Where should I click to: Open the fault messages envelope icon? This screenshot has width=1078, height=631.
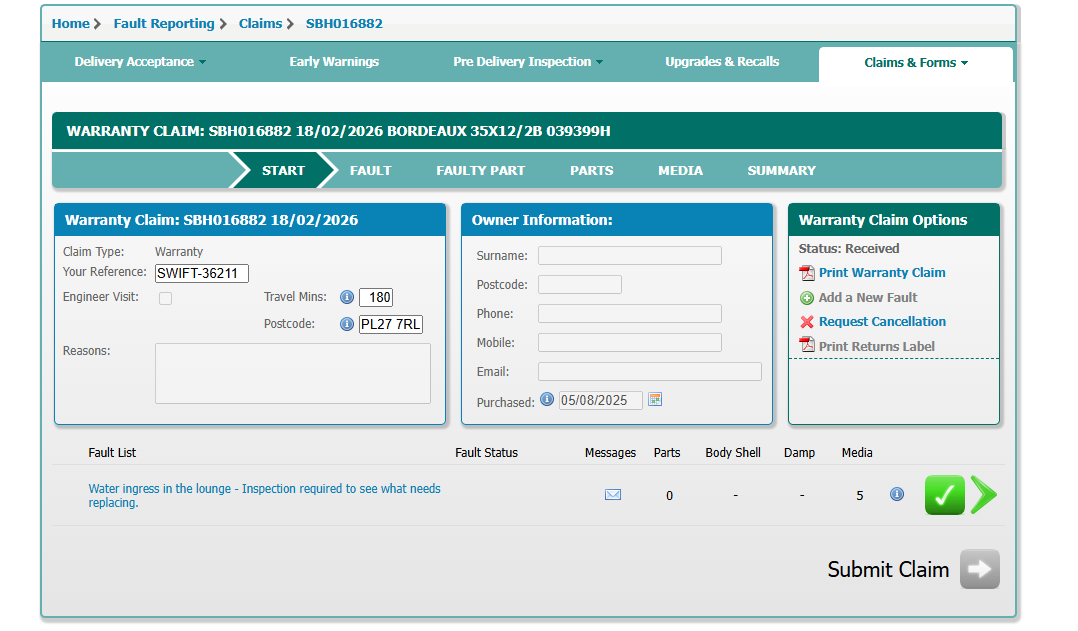[613, 494]
